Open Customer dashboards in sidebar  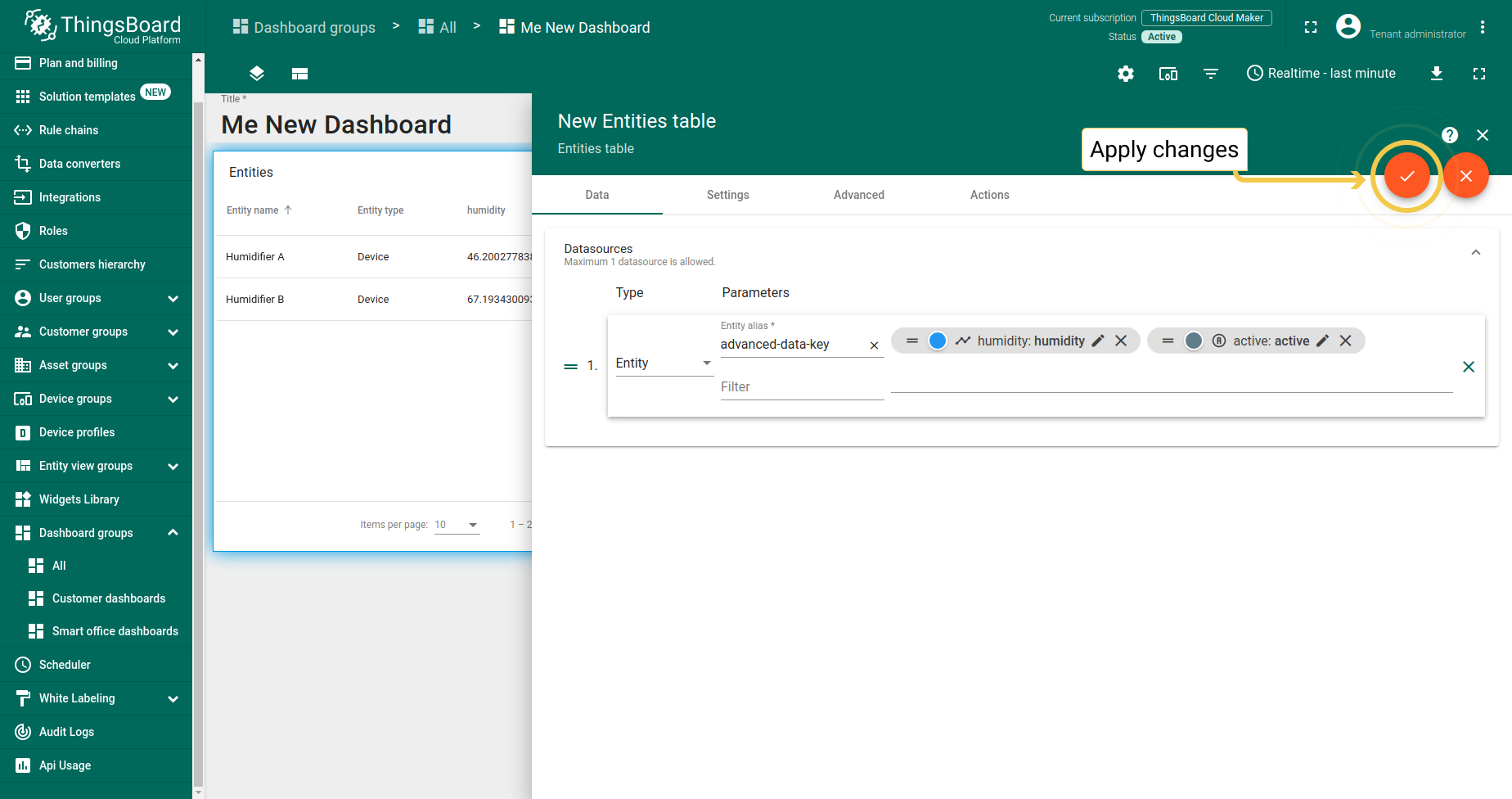pyautogui.click(x=96, y=598)
